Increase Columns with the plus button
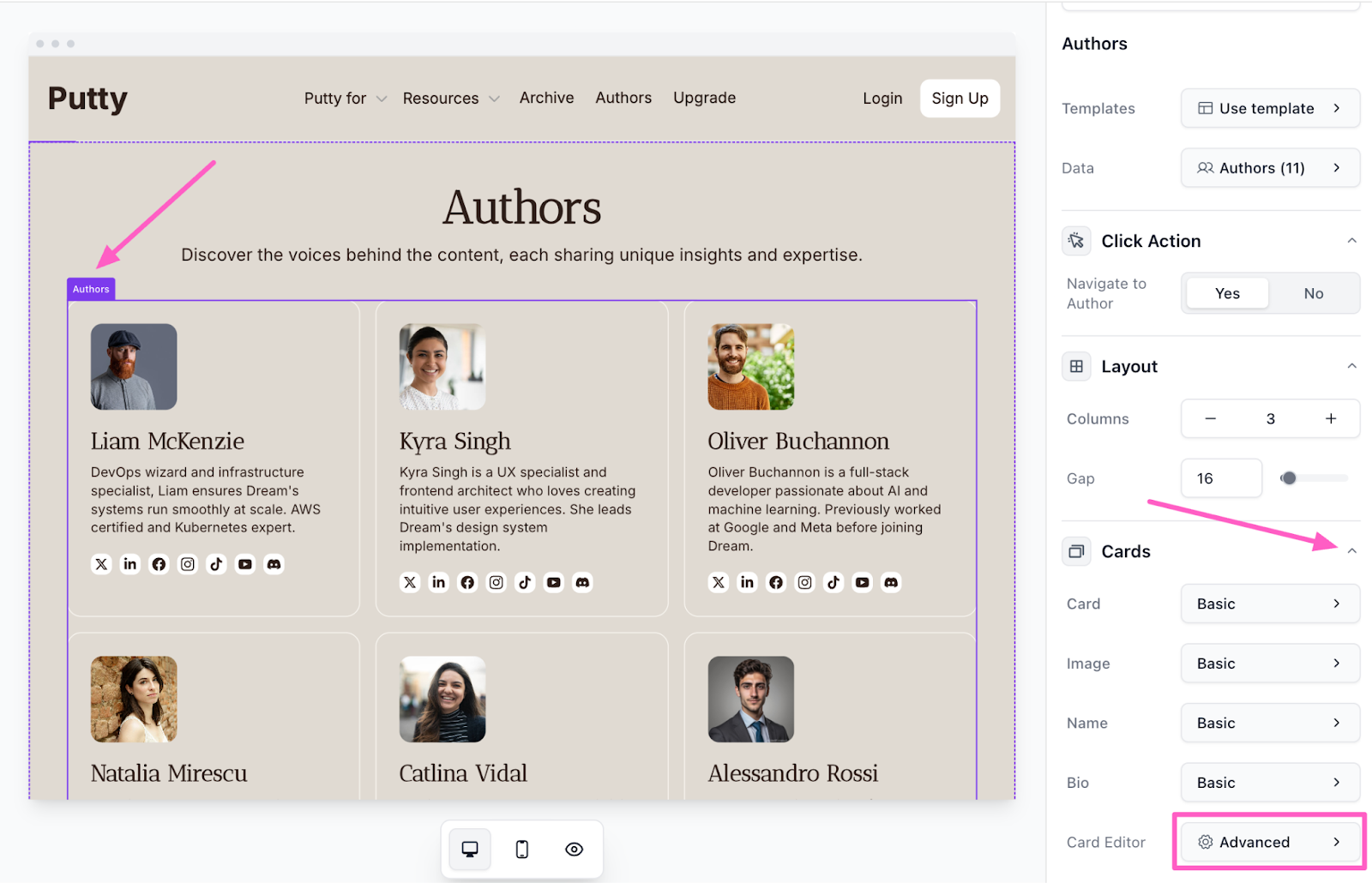The image size is (1372, 883). pos(1330,418)
